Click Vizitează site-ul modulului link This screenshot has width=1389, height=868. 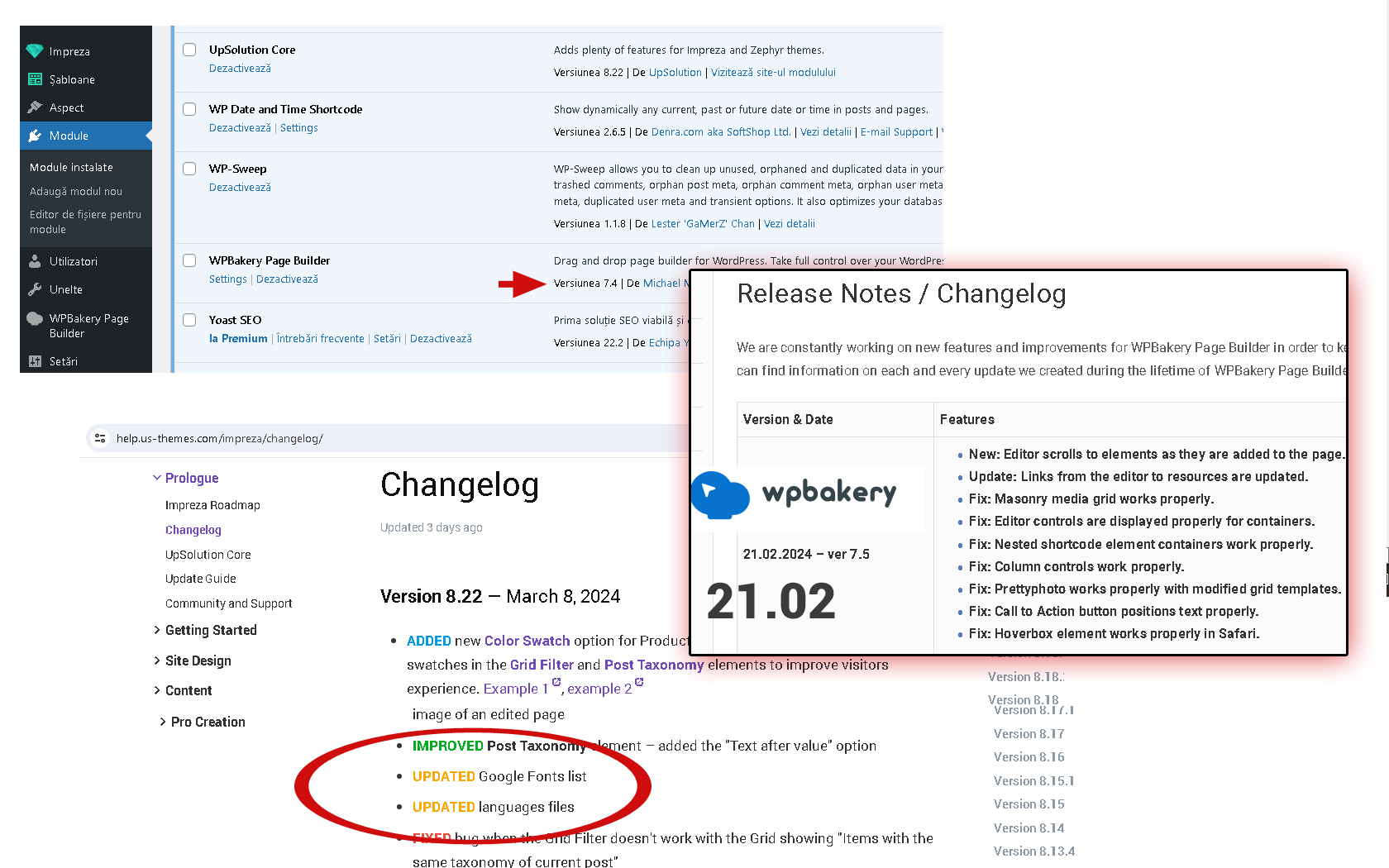coord(773,73)
